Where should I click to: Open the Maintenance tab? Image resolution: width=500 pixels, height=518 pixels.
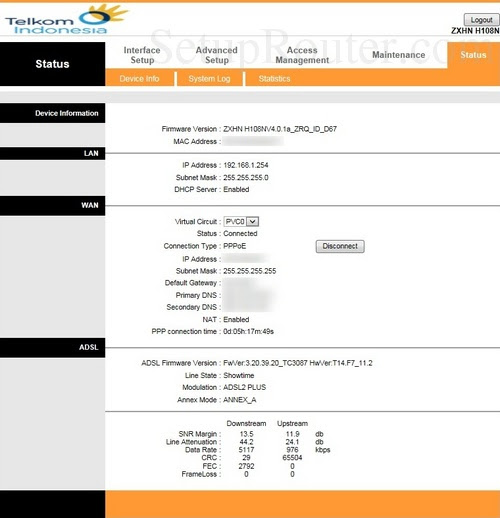coord(399,55)
